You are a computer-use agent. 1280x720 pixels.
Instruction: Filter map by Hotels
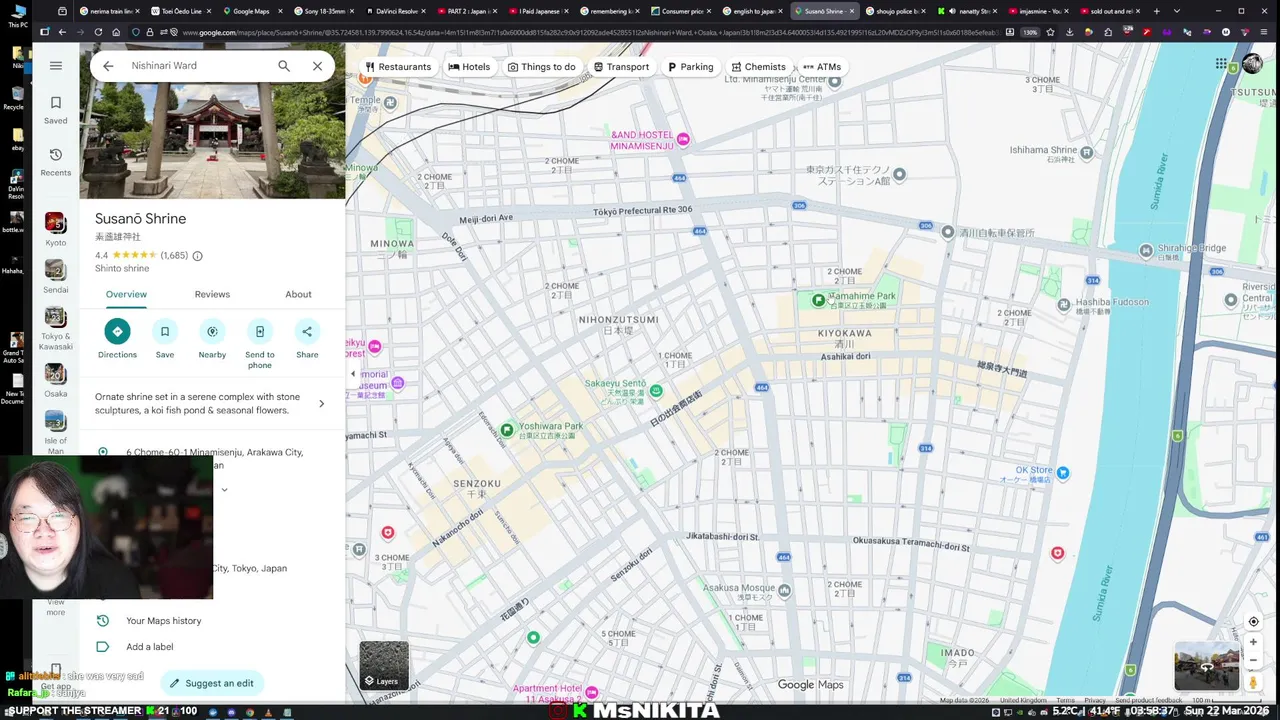(469, 67)
